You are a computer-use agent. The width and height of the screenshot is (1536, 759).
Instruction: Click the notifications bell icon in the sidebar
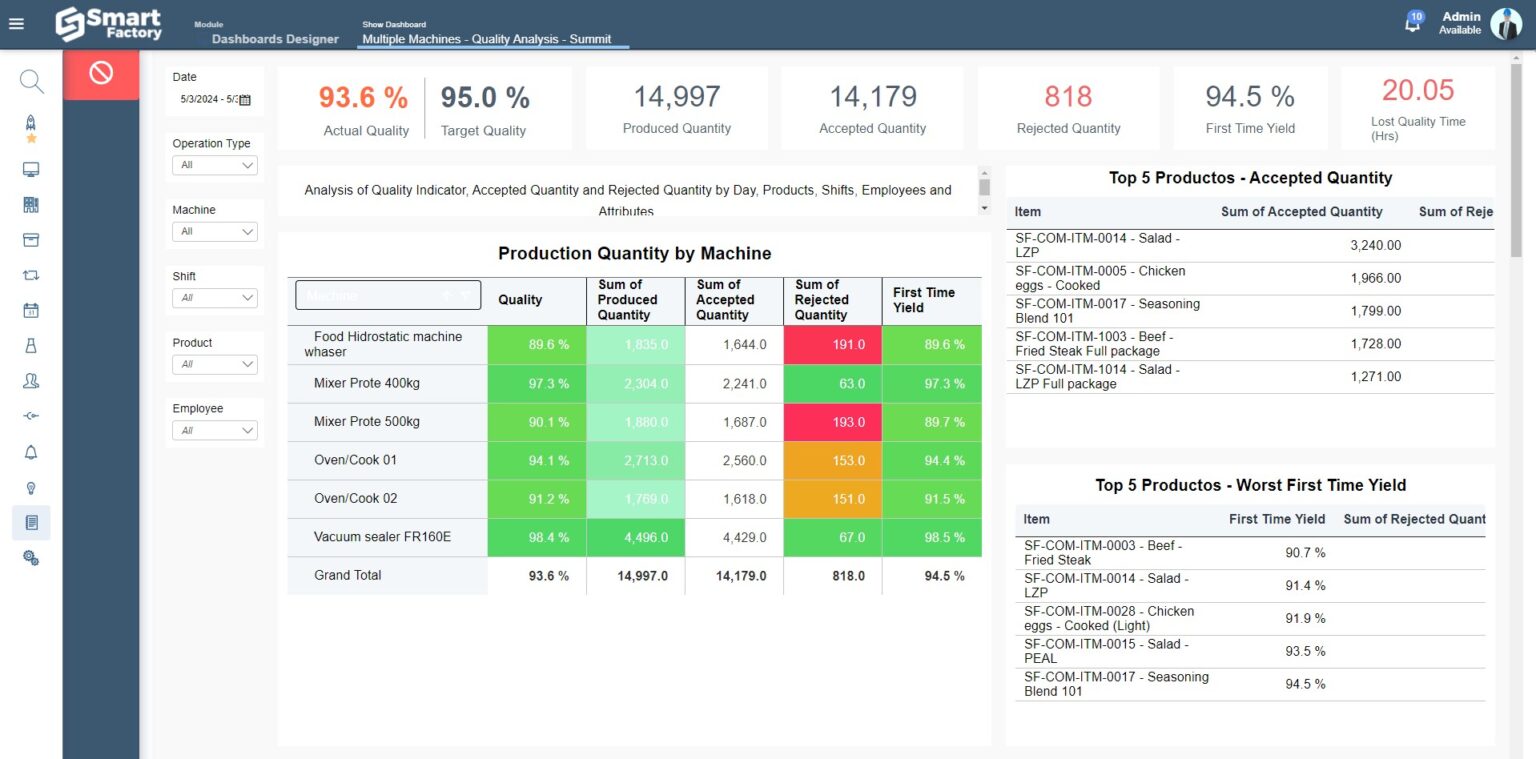(x=30, y=452)
